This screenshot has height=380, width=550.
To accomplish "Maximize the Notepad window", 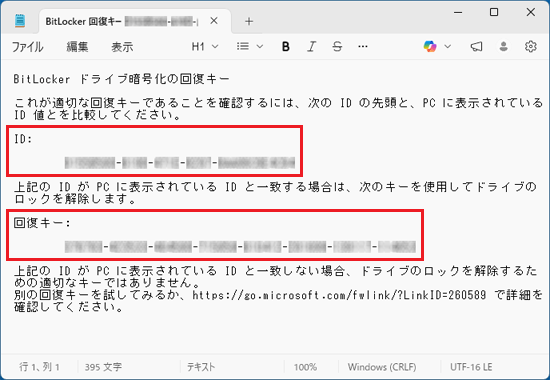I will pyautogui.click(x=494, y=12).
